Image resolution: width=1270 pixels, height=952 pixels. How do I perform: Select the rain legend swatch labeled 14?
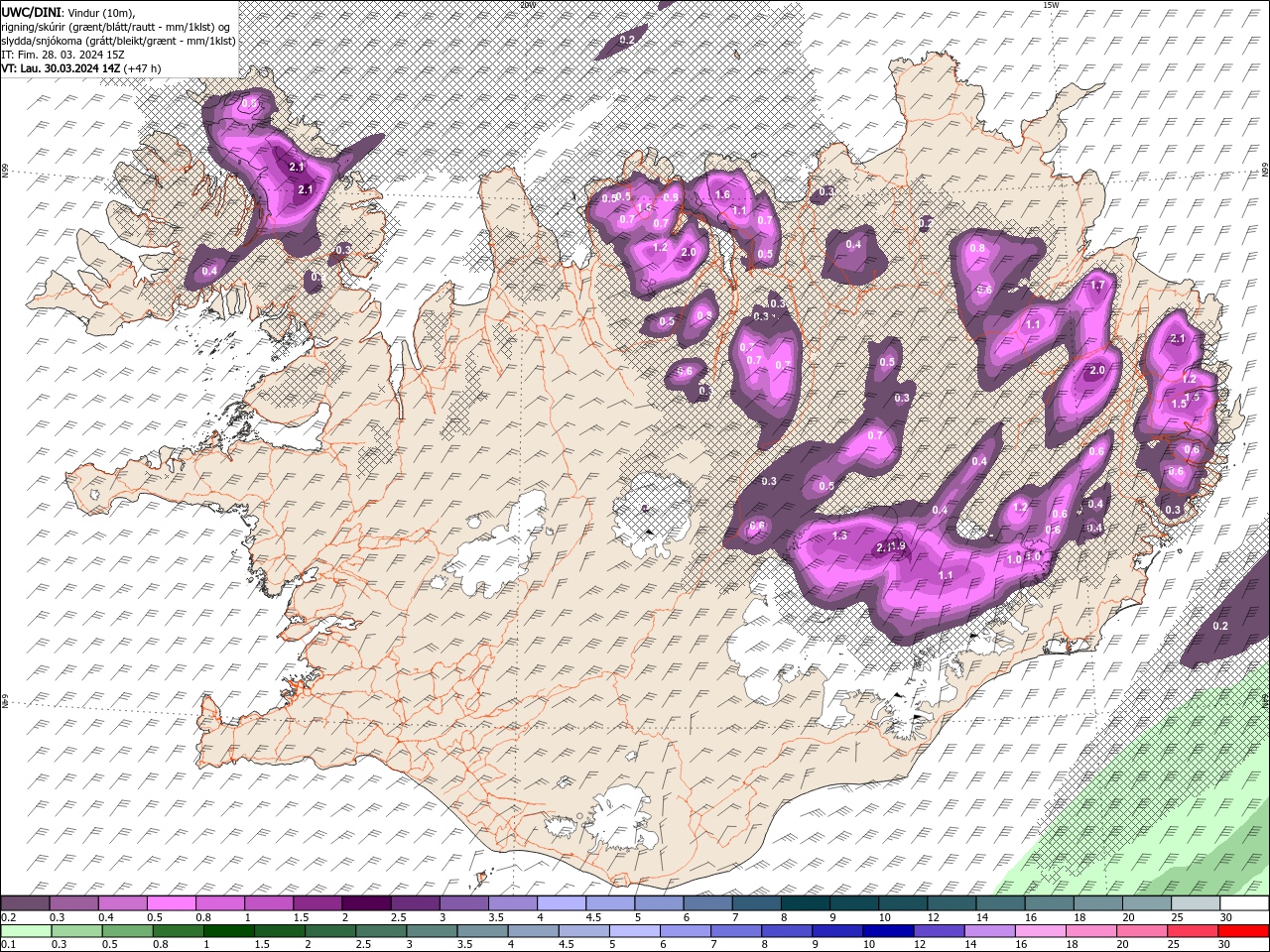990,930
